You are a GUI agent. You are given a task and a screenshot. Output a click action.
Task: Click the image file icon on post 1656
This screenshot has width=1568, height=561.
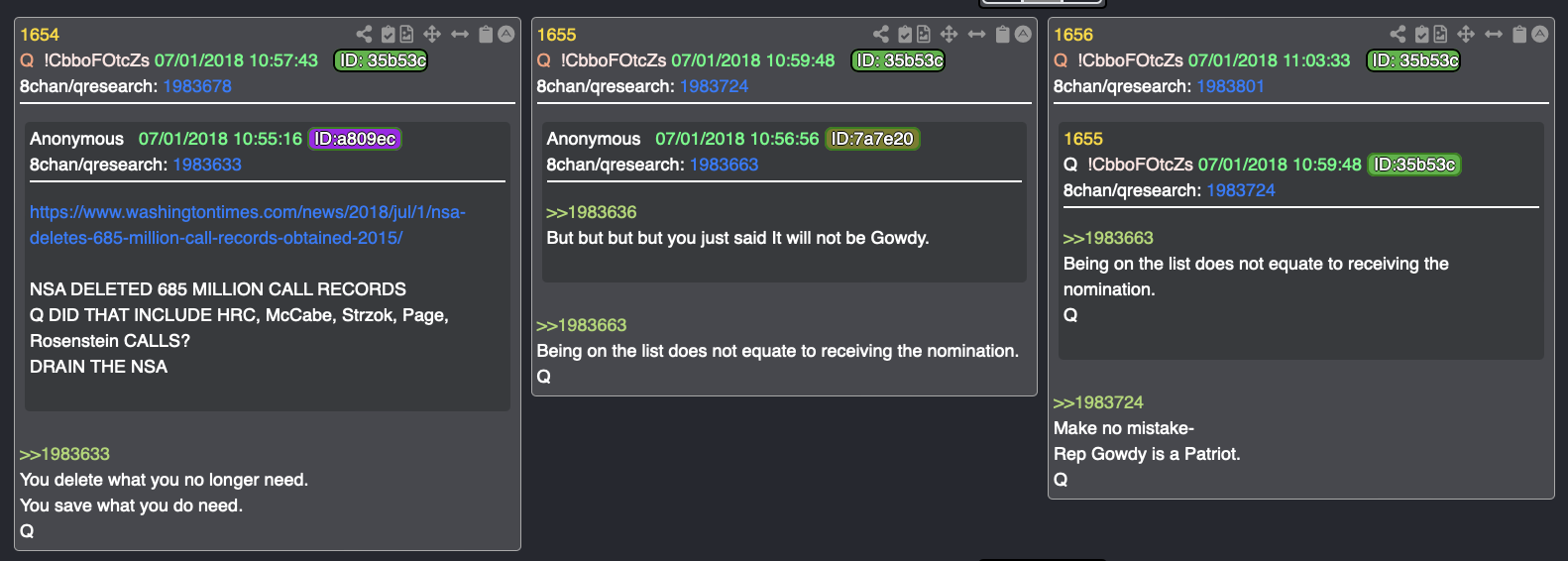tap(1440, 35)
